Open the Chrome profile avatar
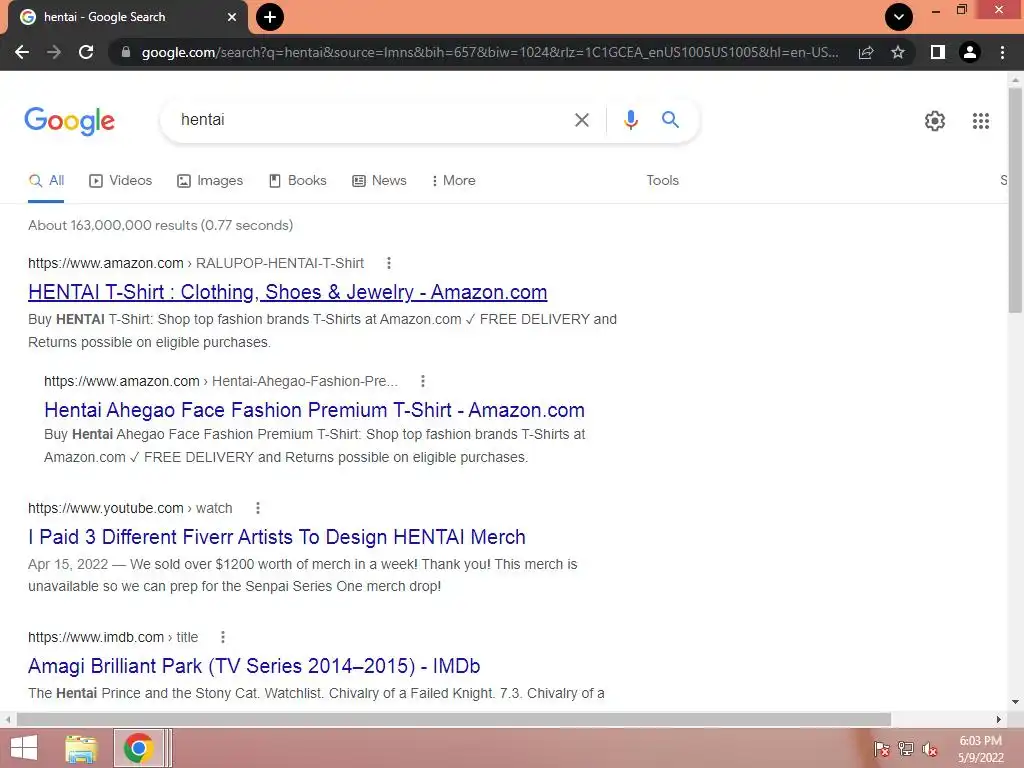Screen dimensions: 1024x768 pos(970,52)
